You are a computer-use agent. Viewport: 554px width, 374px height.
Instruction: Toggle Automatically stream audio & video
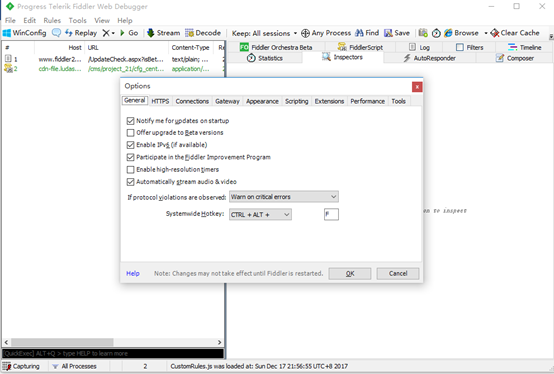tap(130, 182)
